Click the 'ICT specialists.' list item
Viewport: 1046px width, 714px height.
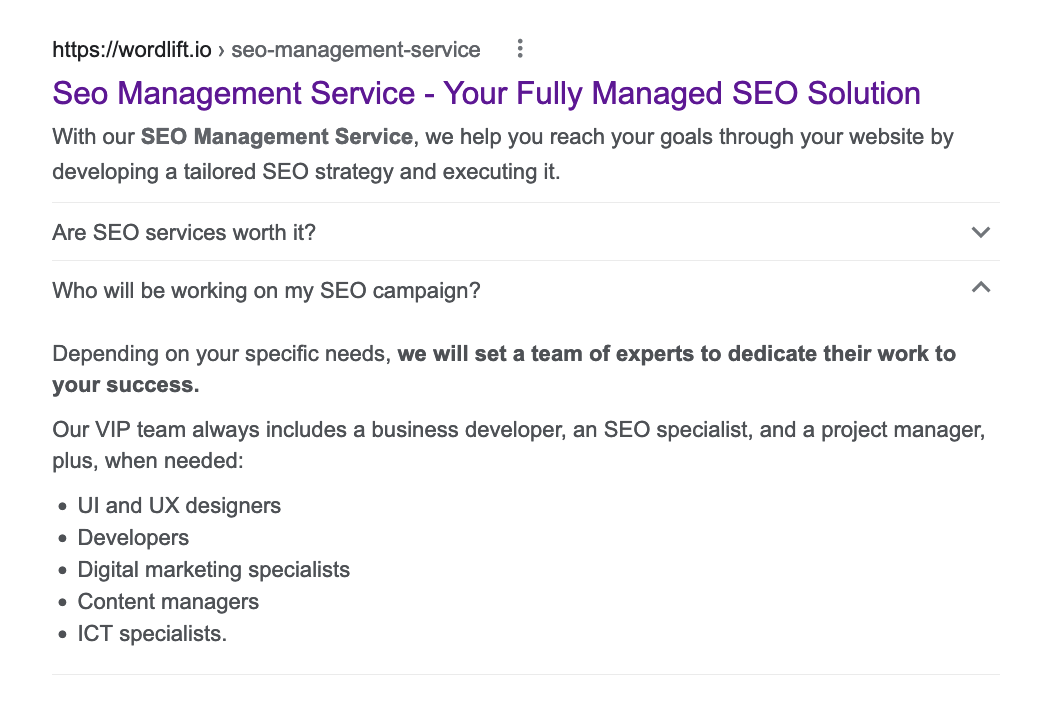(x=152, y=634)
